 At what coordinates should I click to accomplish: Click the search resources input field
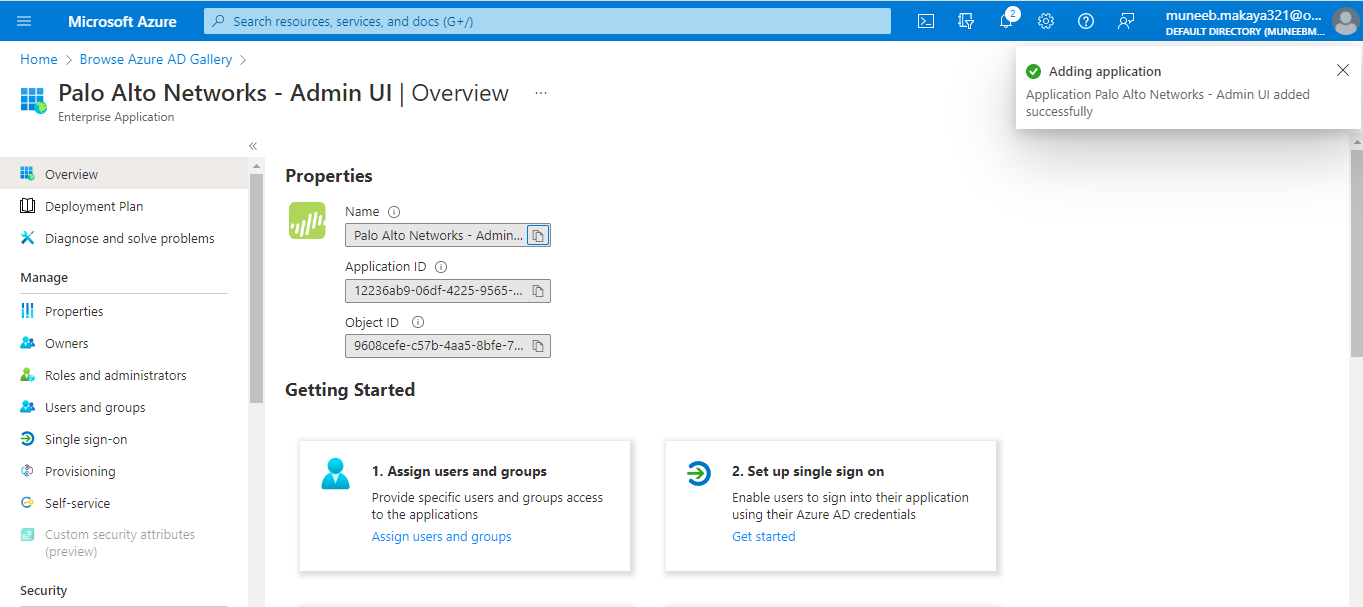click(549, 20)
